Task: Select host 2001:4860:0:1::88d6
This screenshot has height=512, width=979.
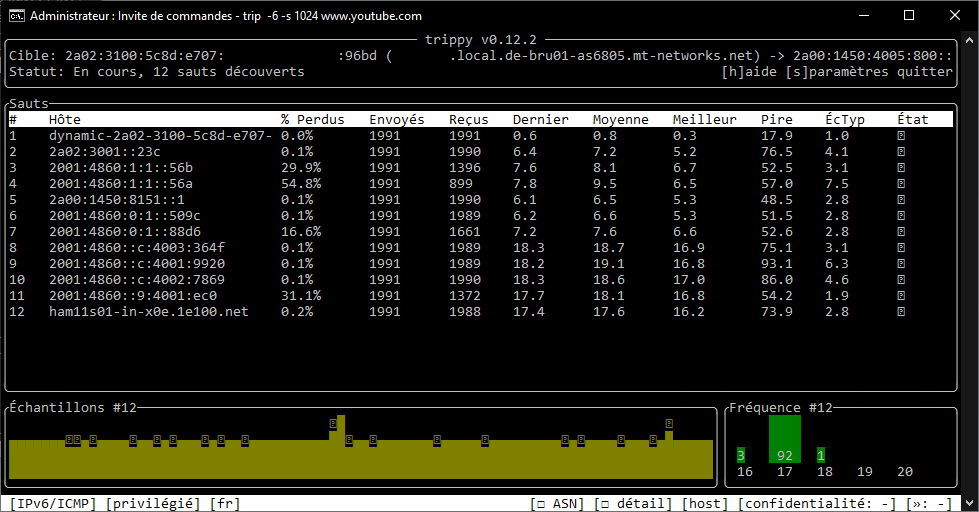Action: [125, 232]
